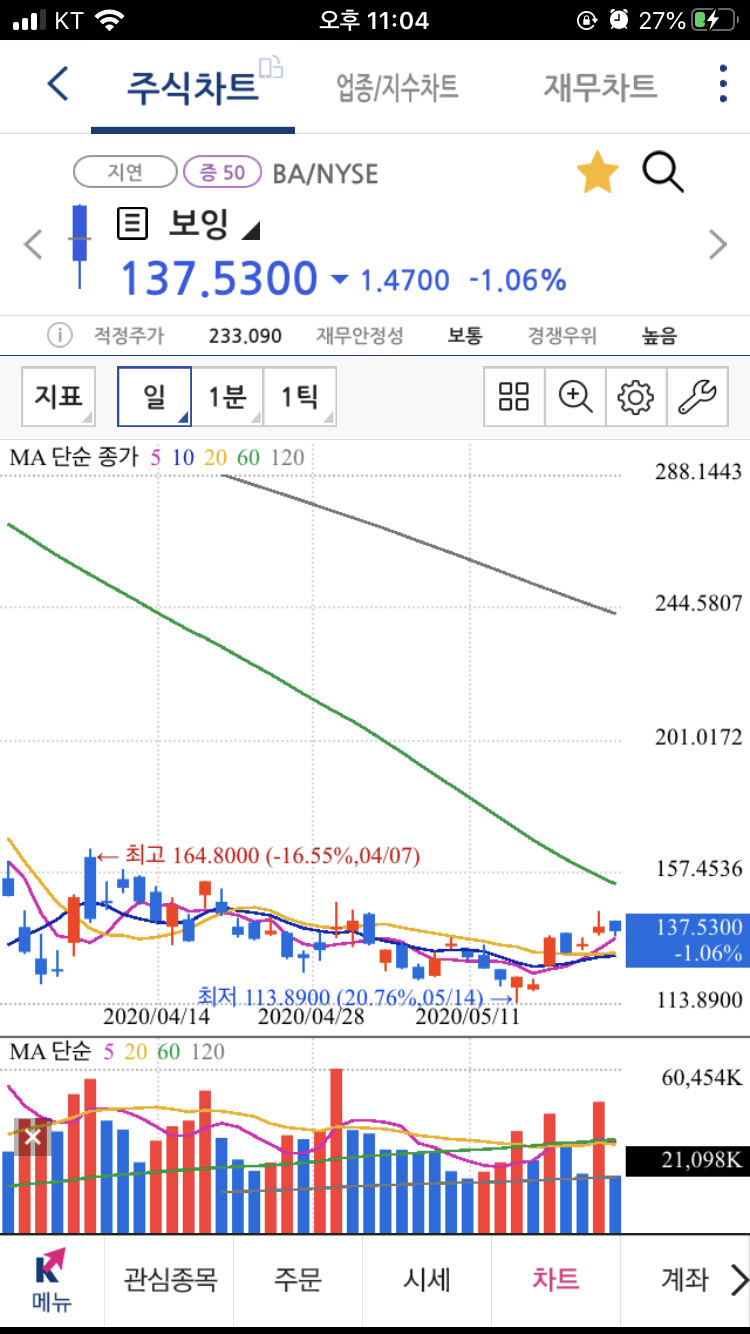Open the wrench chart tools
The image size is (750, 1334).
coord(697,397)
